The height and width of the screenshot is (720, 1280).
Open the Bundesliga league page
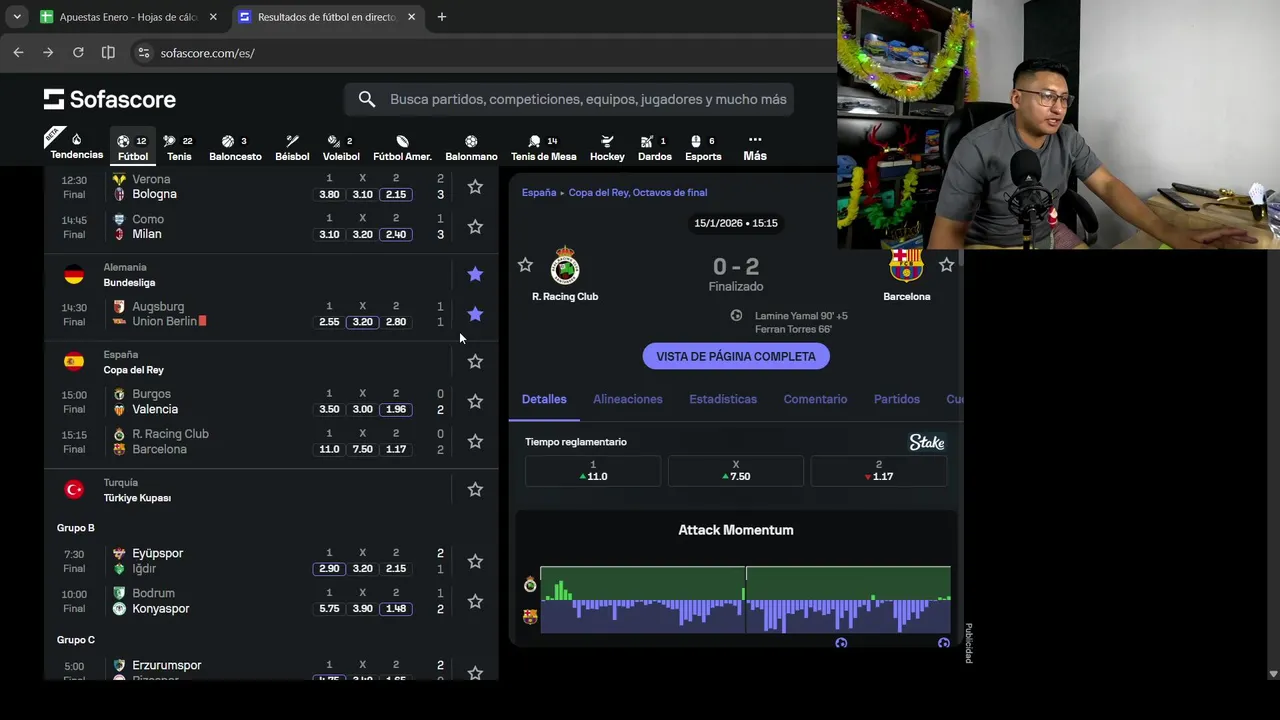point(129,282)
